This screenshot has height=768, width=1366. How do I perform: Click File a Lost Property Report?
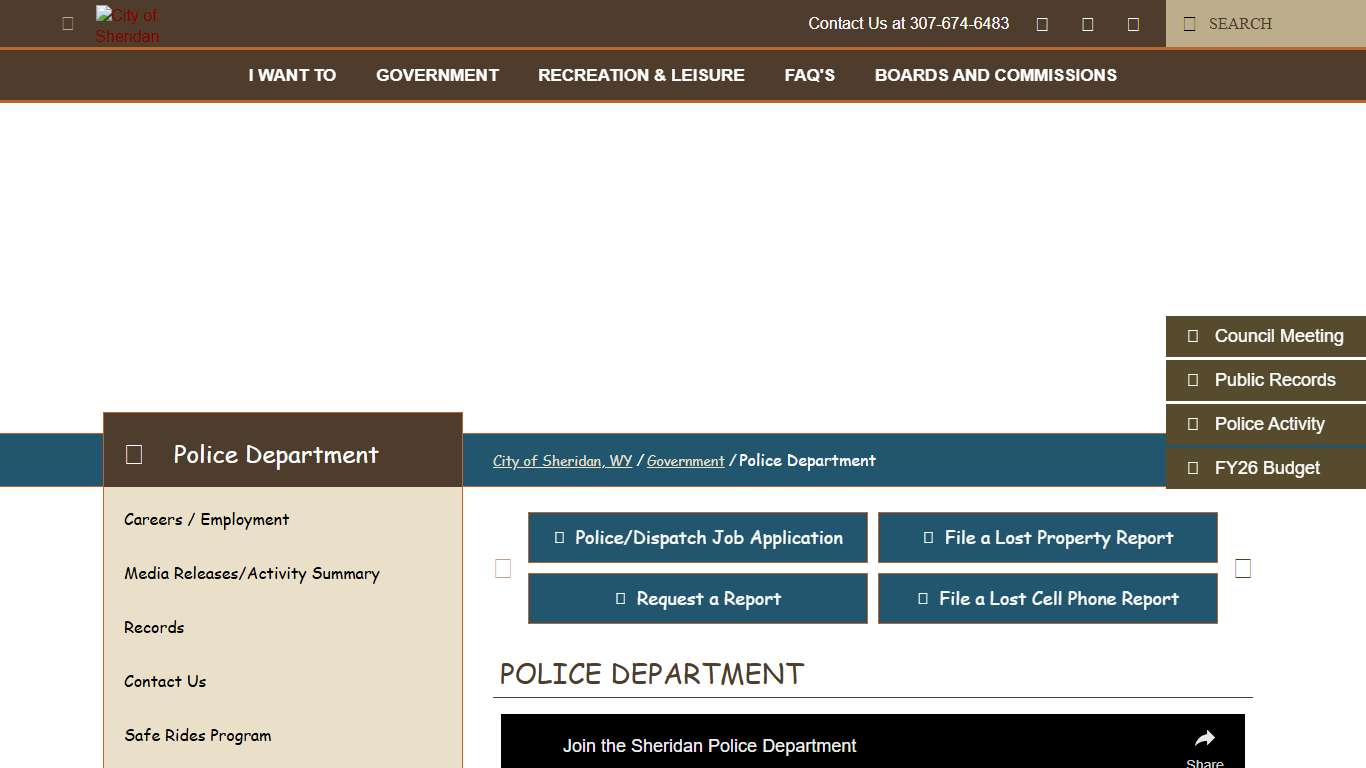coord(1047,537)
